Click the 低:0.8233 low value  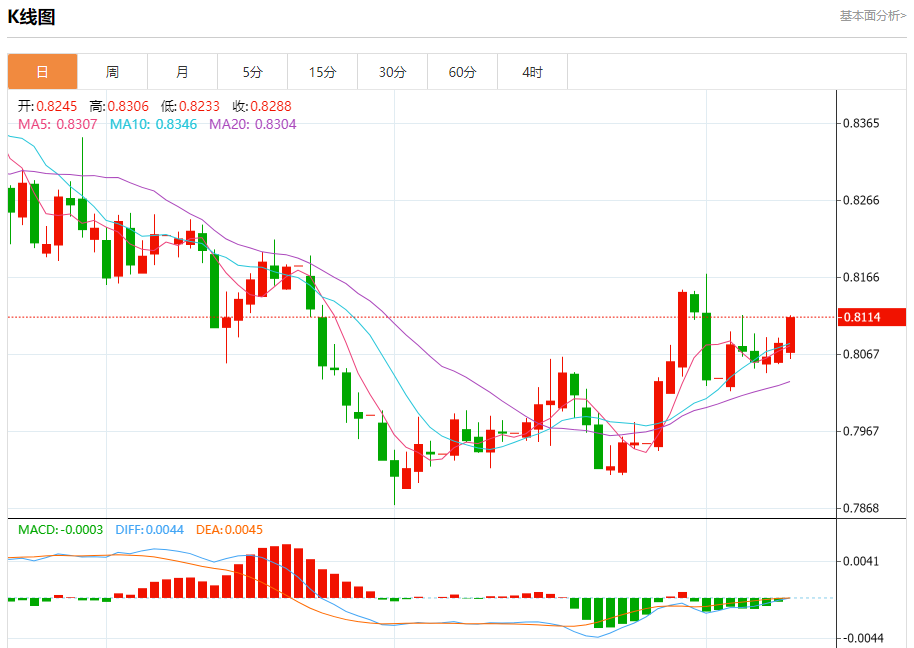tap(190, 106)
